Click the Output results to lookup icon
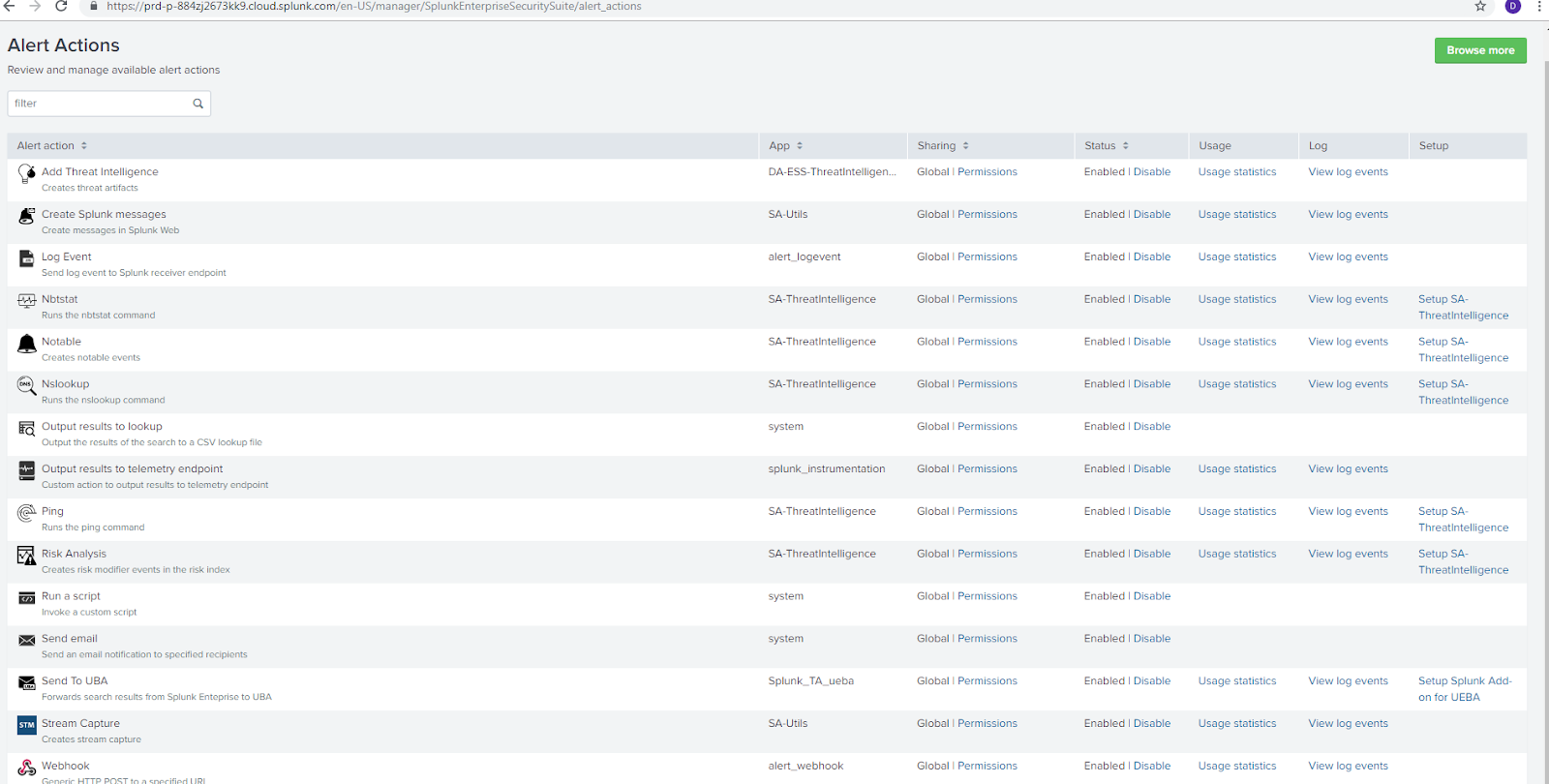The height and width of the screenshot is (784, 1549). click(x=27, y=428)
